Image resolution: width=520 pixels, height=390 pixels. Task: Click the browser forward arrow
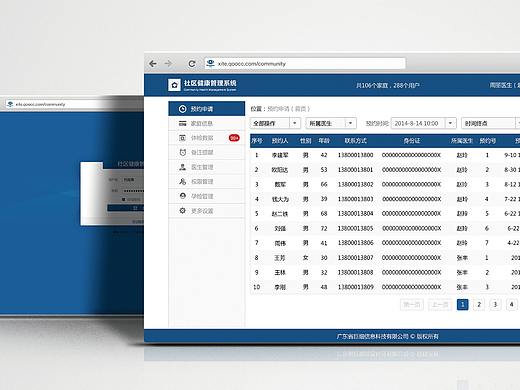pos(169,63)
